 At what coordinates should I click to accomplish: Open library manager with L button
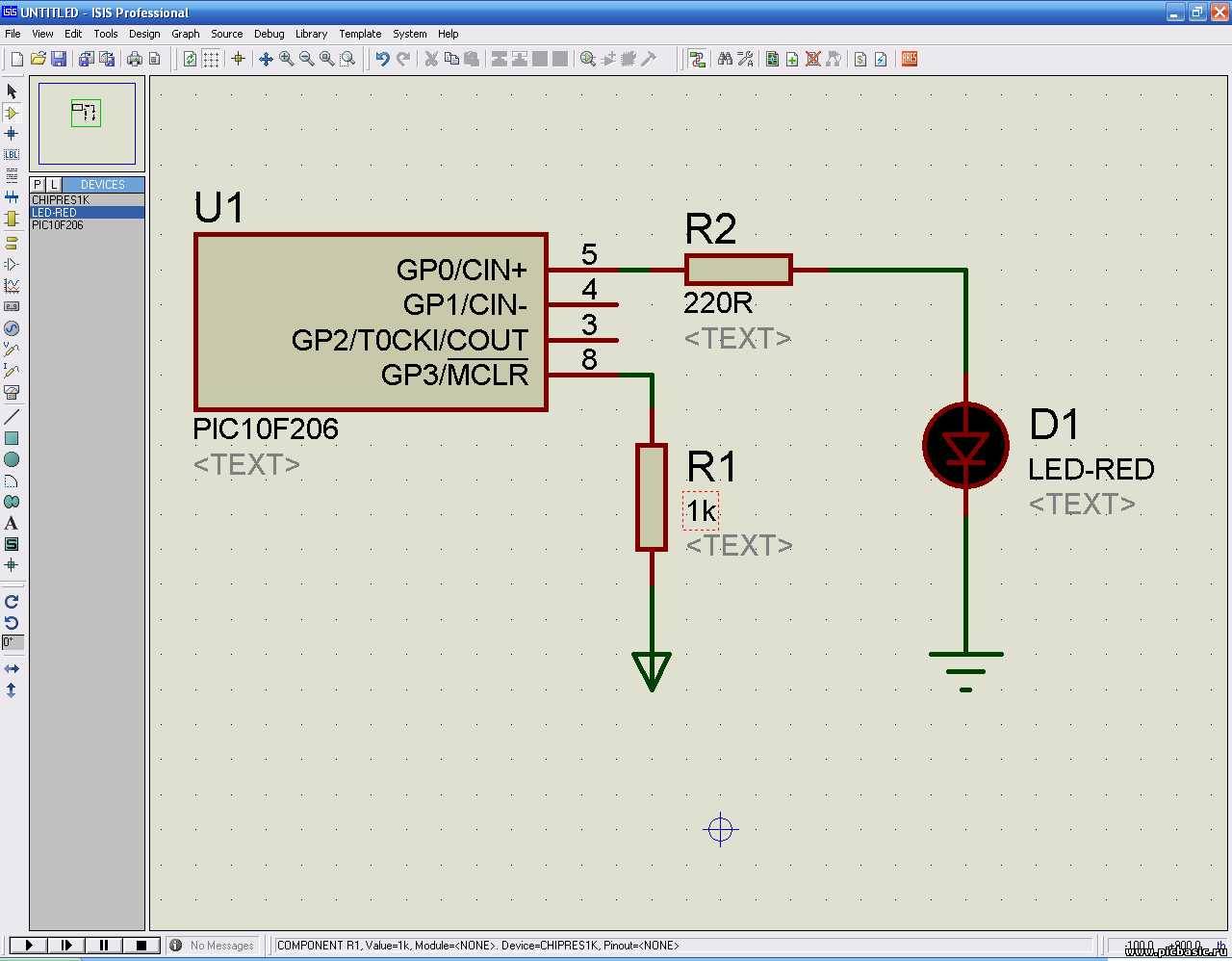click(54, 184)
